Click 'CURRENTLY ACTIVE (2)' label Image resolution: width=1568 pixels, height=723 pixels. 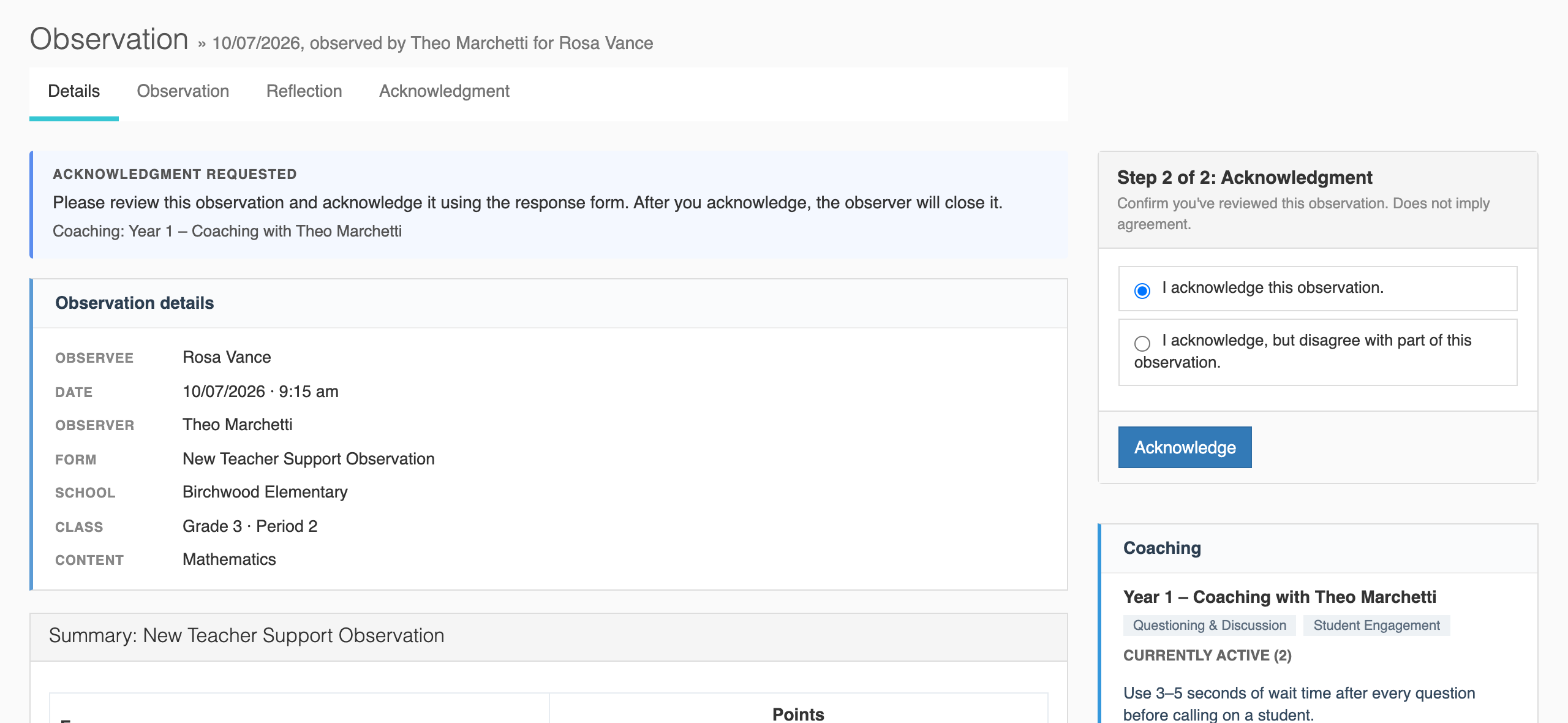(x=1207, y=656)
